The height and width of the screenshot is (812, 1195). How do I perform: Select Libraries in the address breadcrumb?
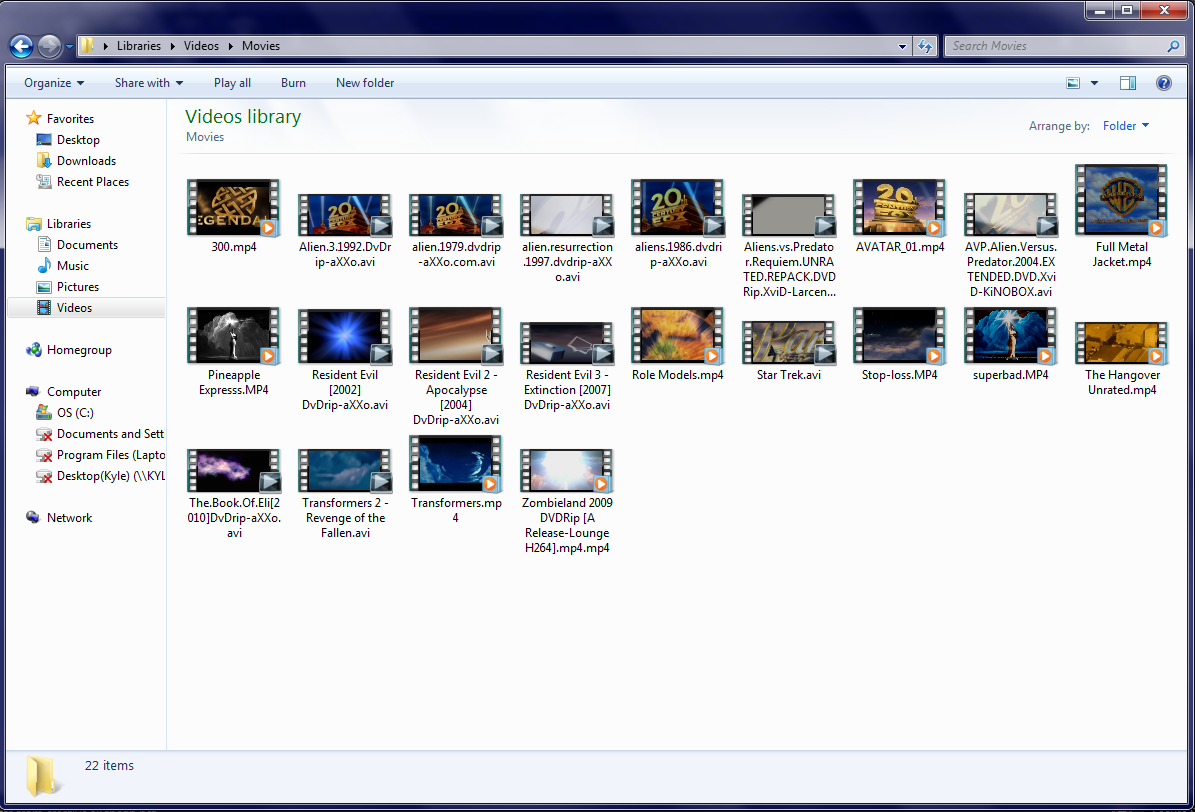click(x=139, y=47)
